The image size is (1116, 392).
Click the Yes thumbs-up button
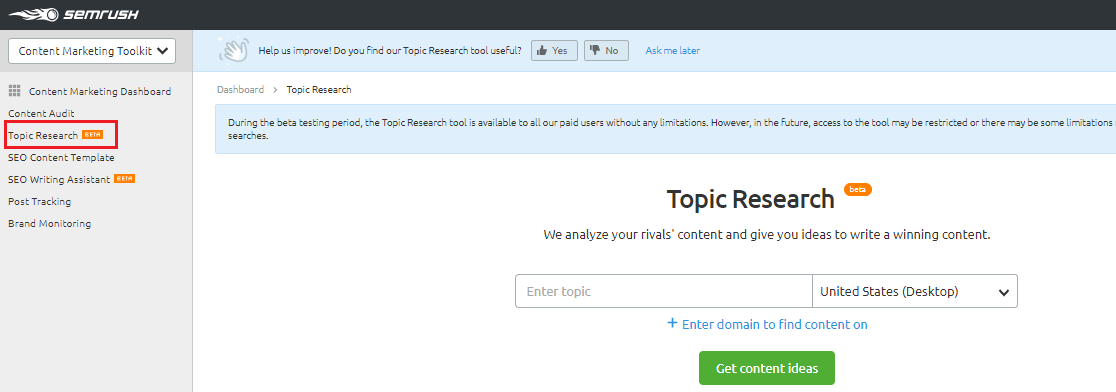(x=554, y=51)
